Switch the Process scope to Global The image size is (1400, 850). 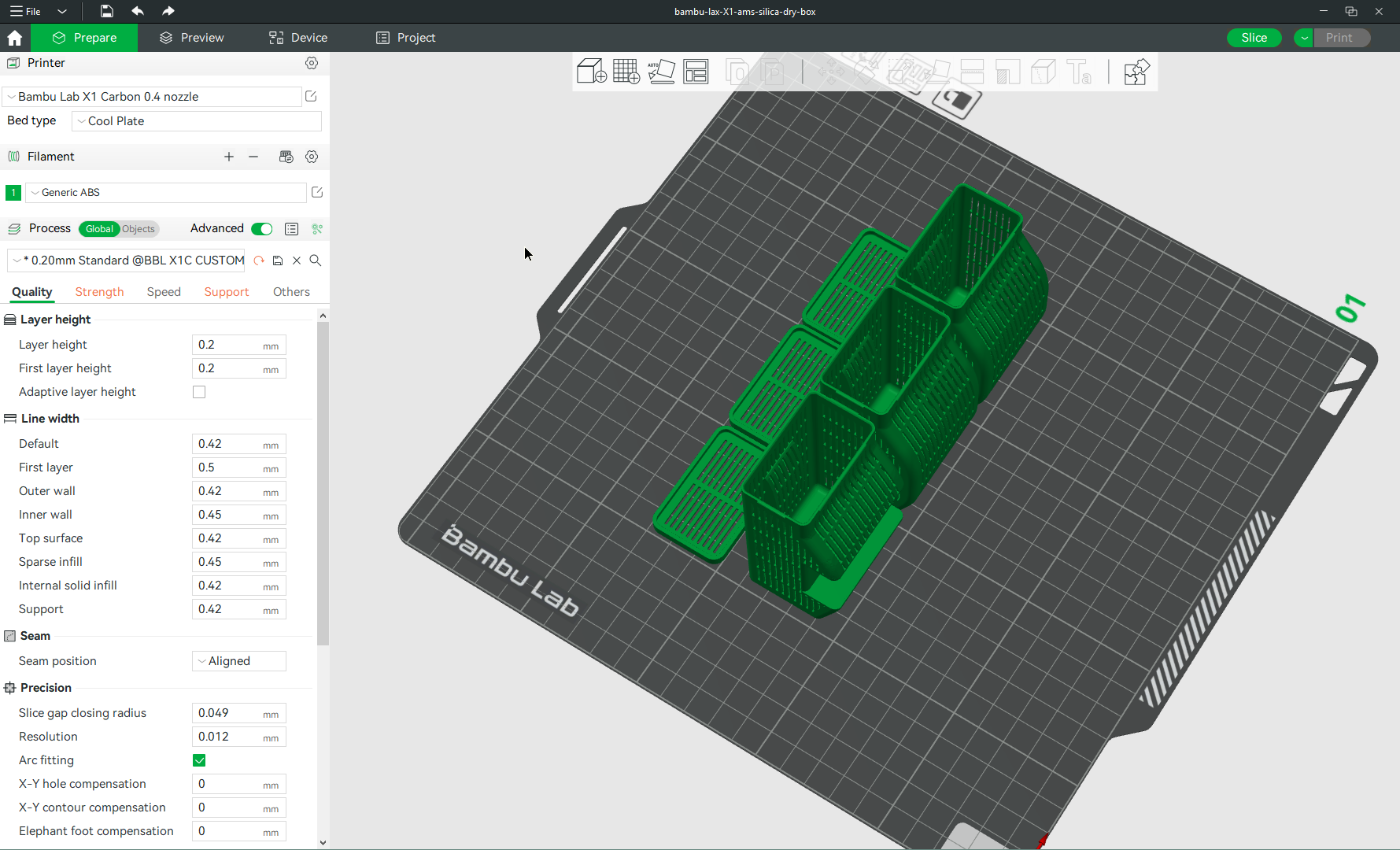click(99, 229)
